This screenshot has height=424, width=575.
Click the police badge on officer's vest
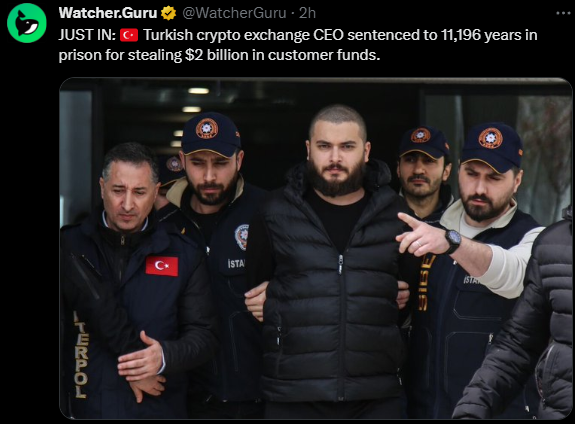point(242,237)
